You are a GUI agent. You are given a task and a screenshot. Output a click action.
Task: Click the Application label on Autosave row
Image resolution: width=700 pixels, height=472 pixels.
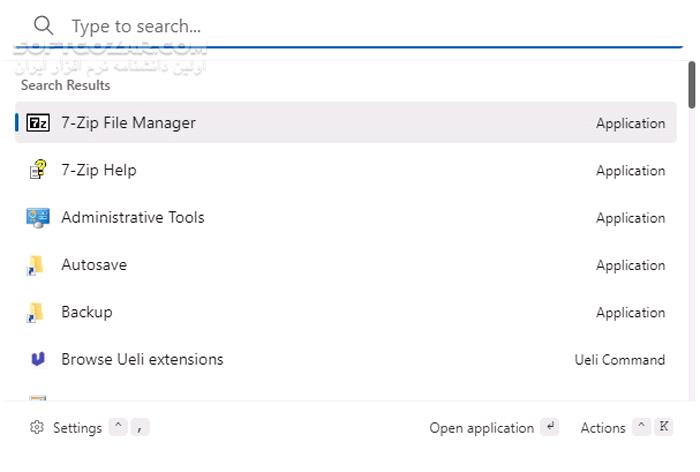630,265
